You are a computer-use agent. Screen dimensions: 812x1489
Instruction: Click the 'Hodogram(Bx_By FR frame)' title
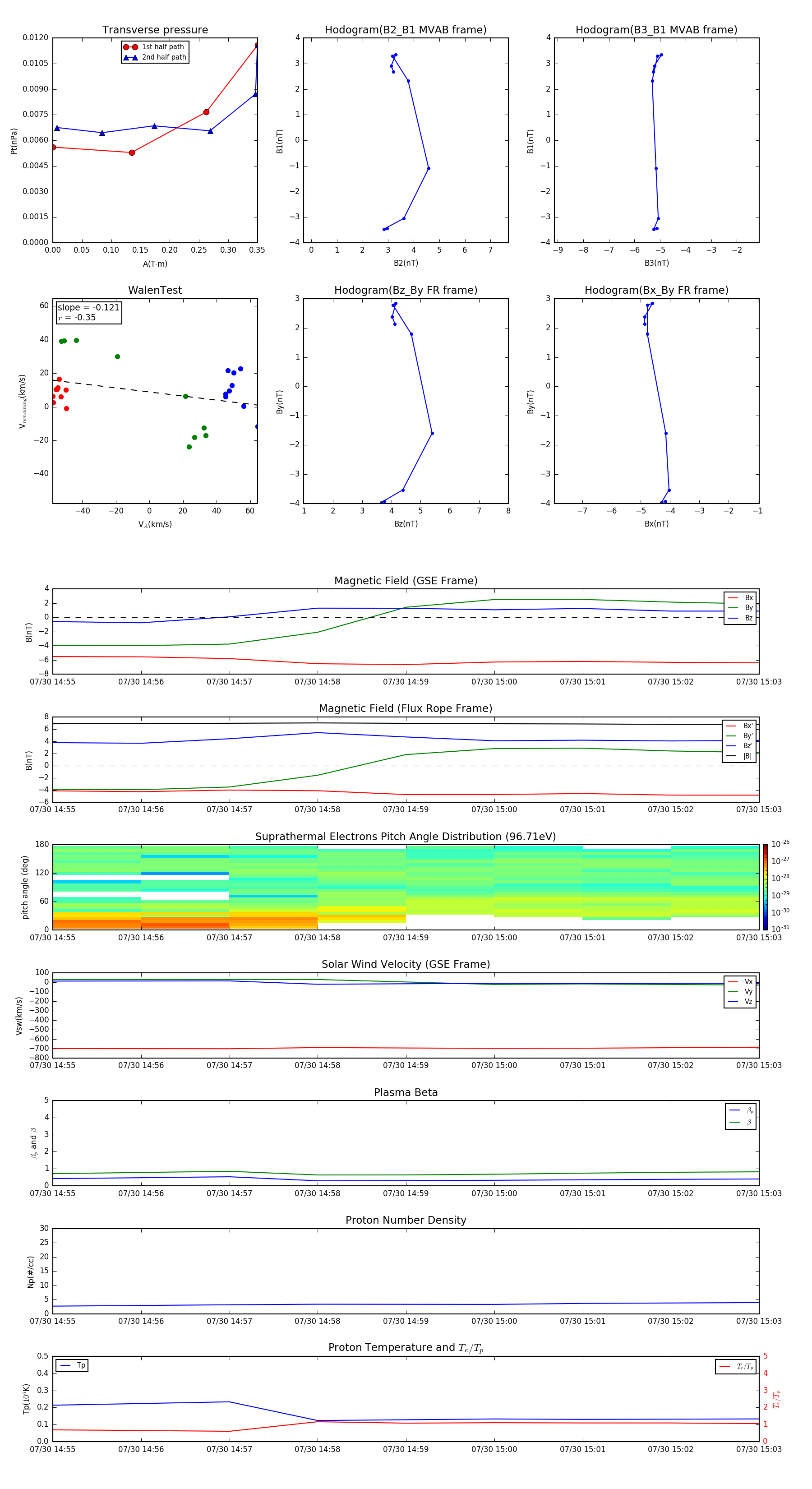point(656,290)
